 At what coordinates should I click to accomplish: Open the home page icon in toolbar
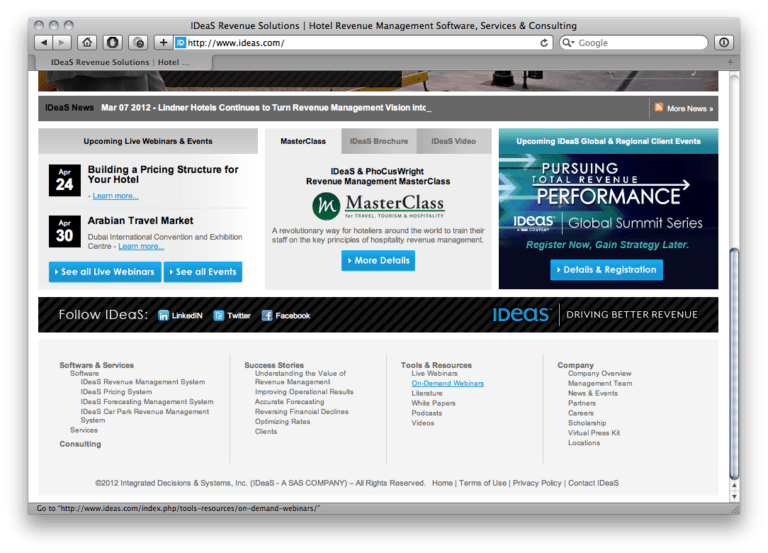(87, 43)
